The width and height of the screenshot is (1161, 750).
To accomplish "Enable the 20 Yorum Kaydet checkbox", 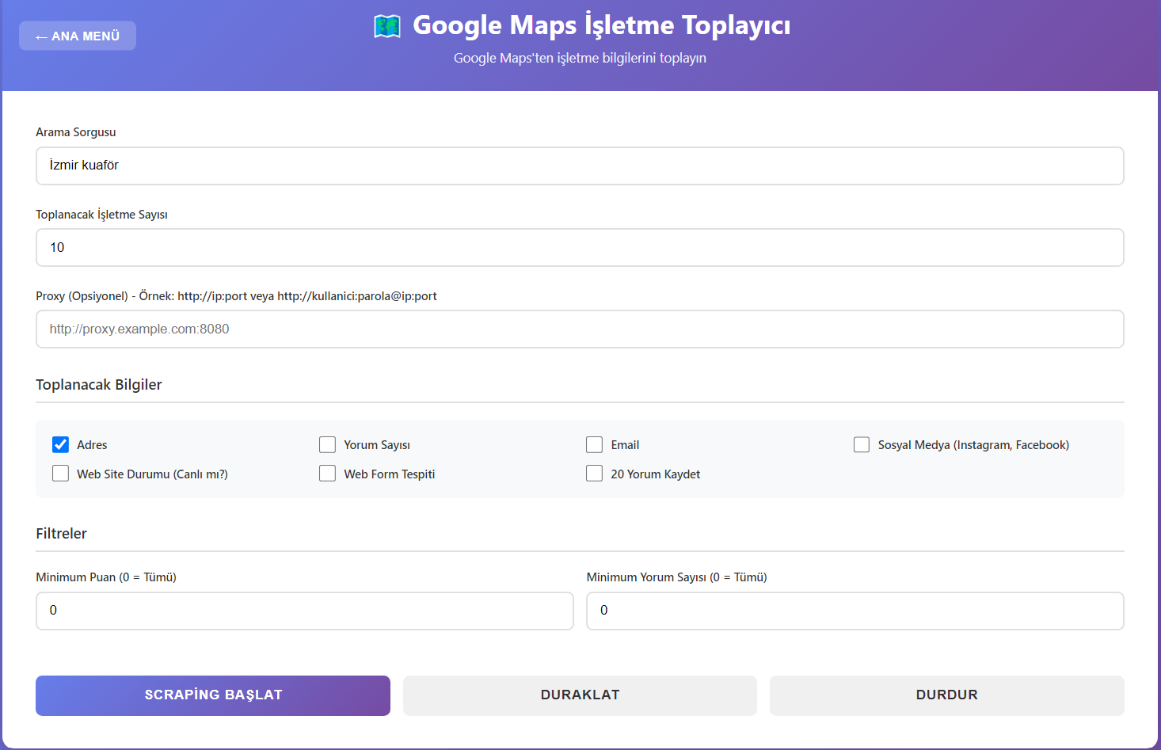I will [x=595, y=474].
